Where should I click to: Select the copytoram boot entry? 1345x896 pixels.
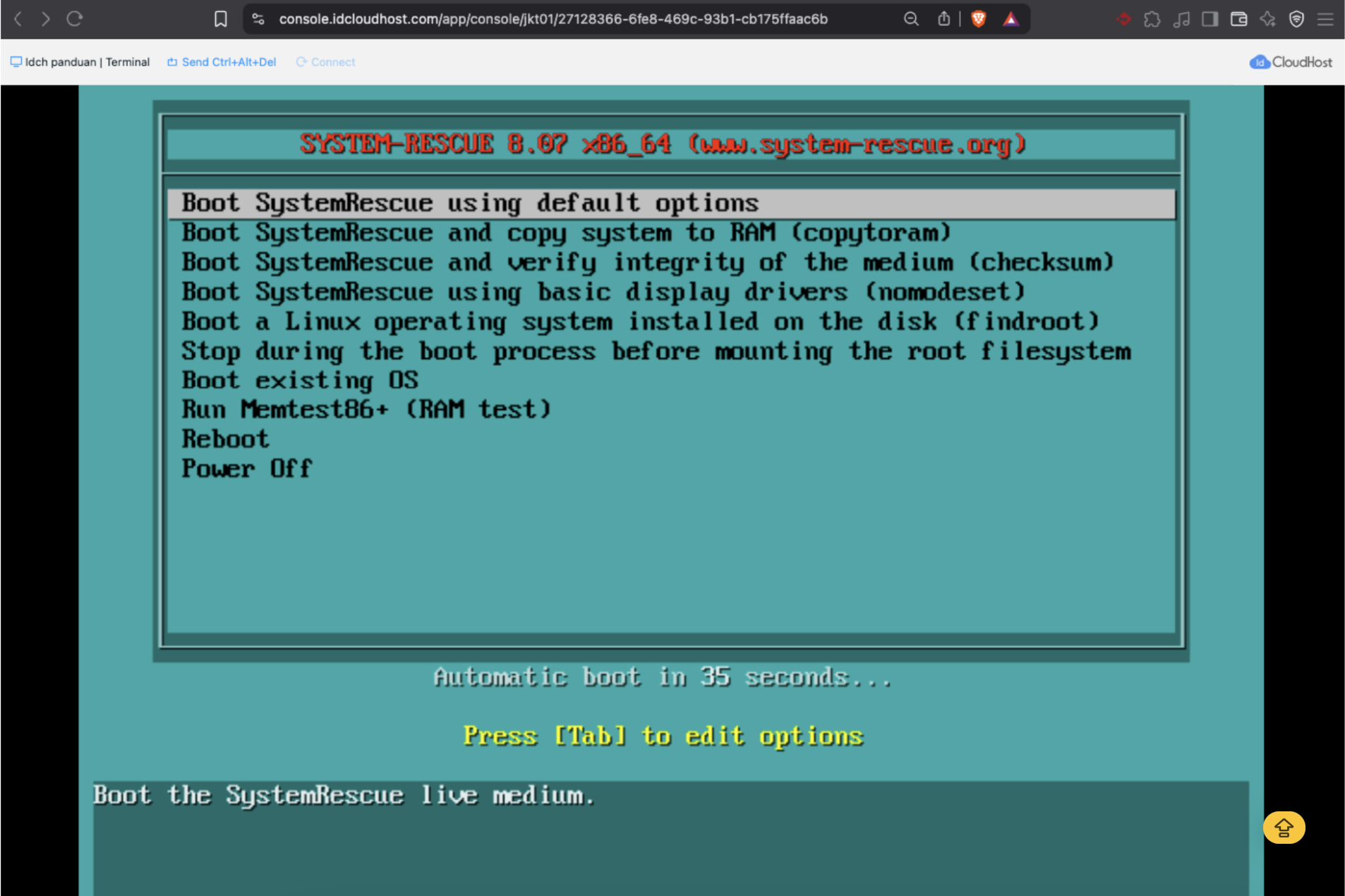pyautogui.click(x=672, y=233)
